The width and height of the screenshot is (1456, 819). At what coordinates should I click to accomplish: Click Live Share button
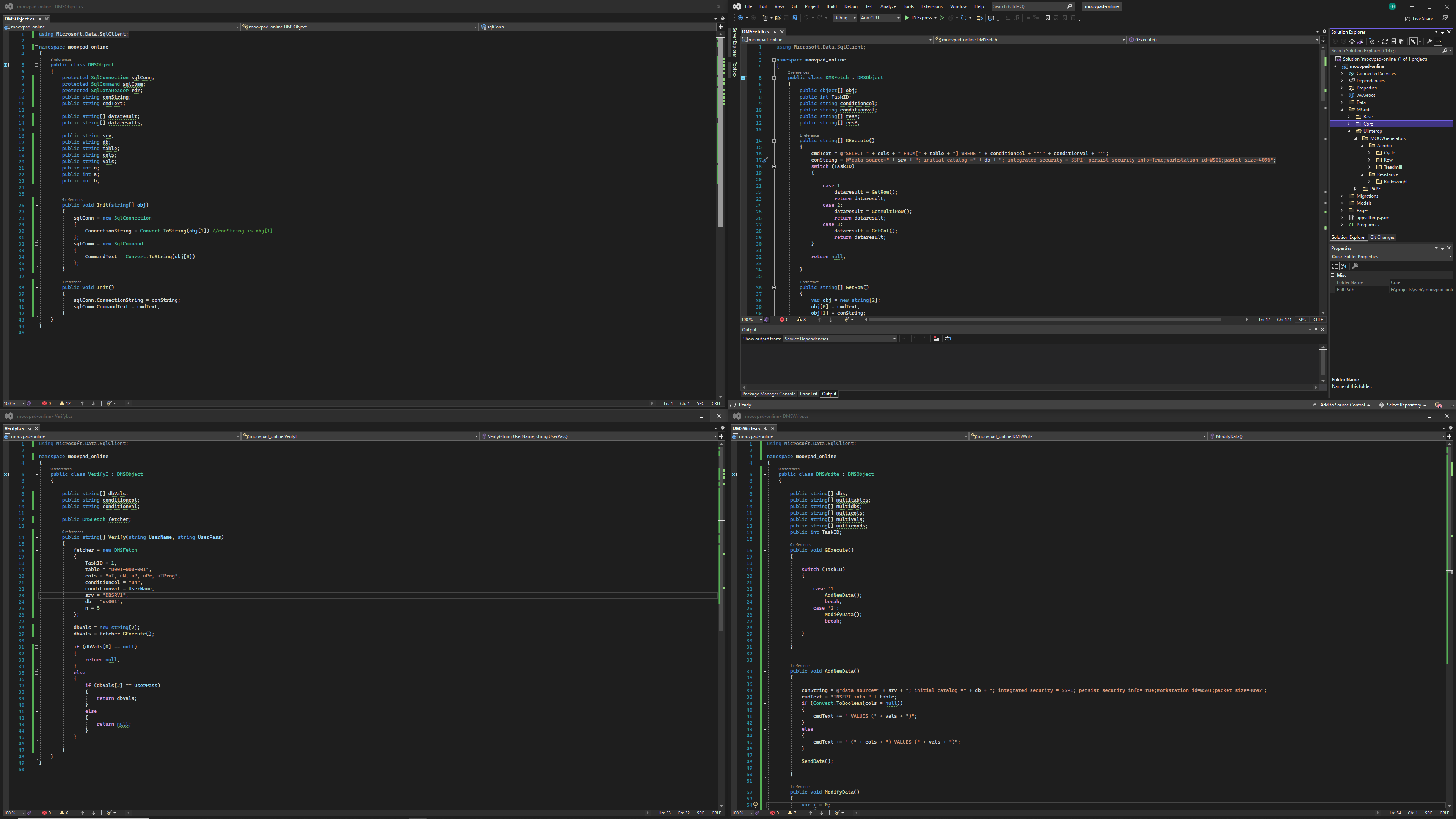(x=1419, y=18)
